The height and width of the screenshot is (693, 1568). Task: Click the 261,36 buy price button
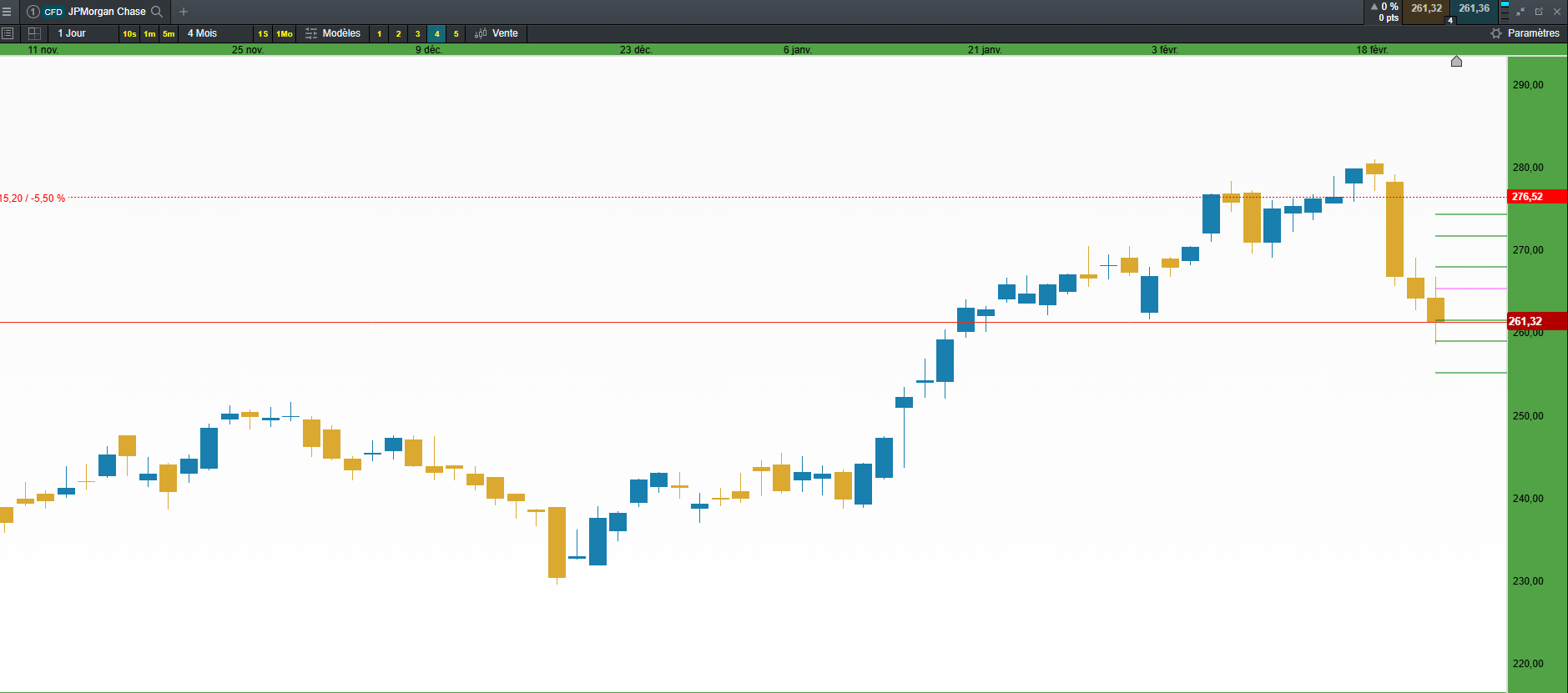[1474, 8]
